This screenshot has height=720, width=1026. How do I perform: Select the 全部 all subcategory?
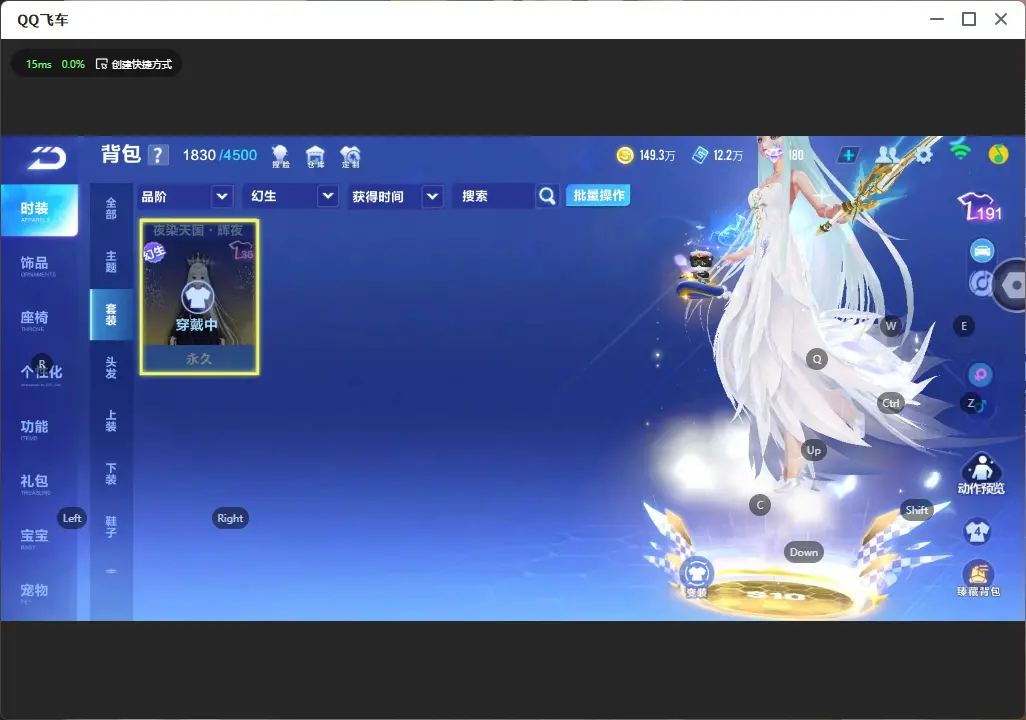click(111, 209)
